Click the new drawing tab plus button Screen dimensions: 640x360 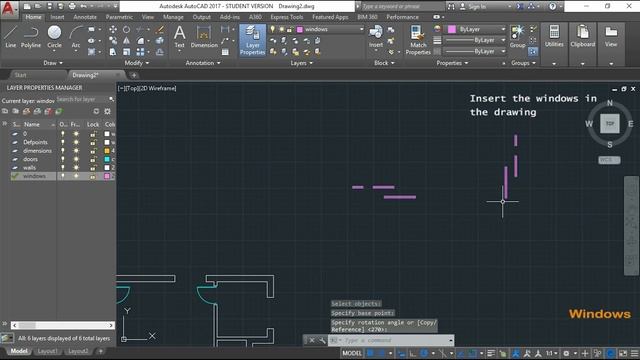[134, 75]
